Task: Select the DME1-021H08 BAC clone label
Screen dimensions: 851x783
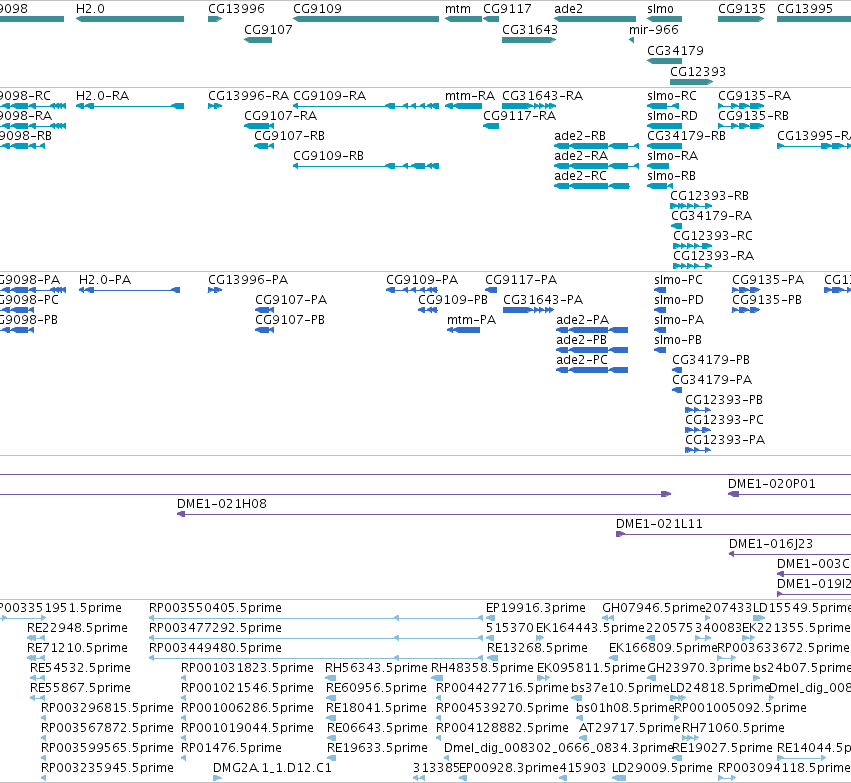Action: [x=222, y=504]
